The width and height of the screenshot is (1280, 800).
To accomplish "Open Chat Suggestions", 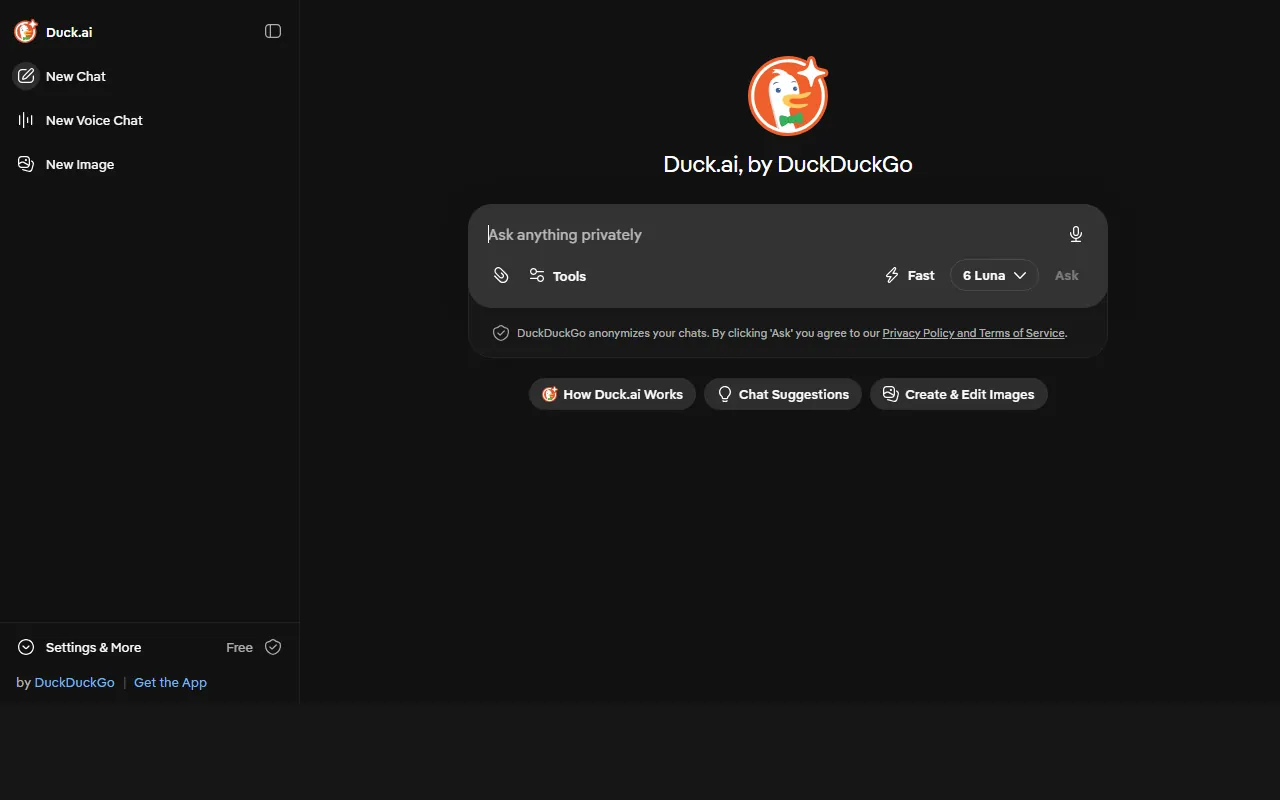I will pos(783,394).
